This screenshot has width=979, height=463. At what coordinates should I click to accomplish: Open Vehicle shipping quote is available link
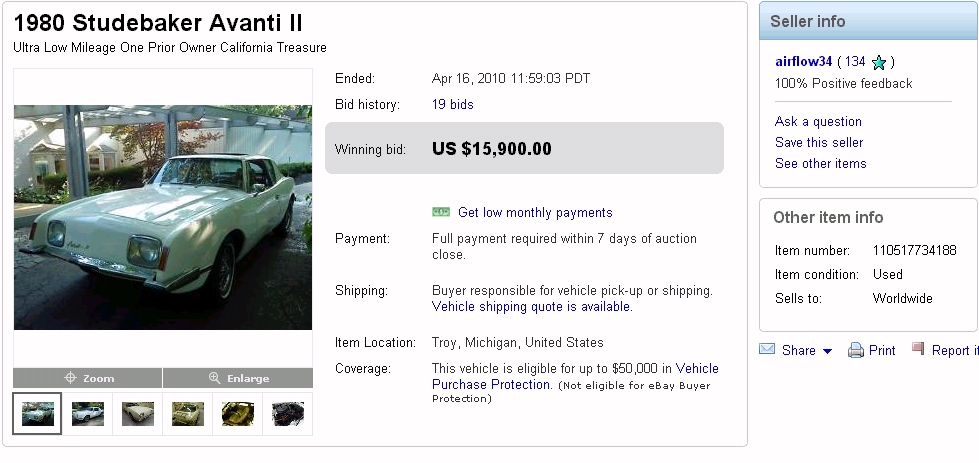click(532, 307)
